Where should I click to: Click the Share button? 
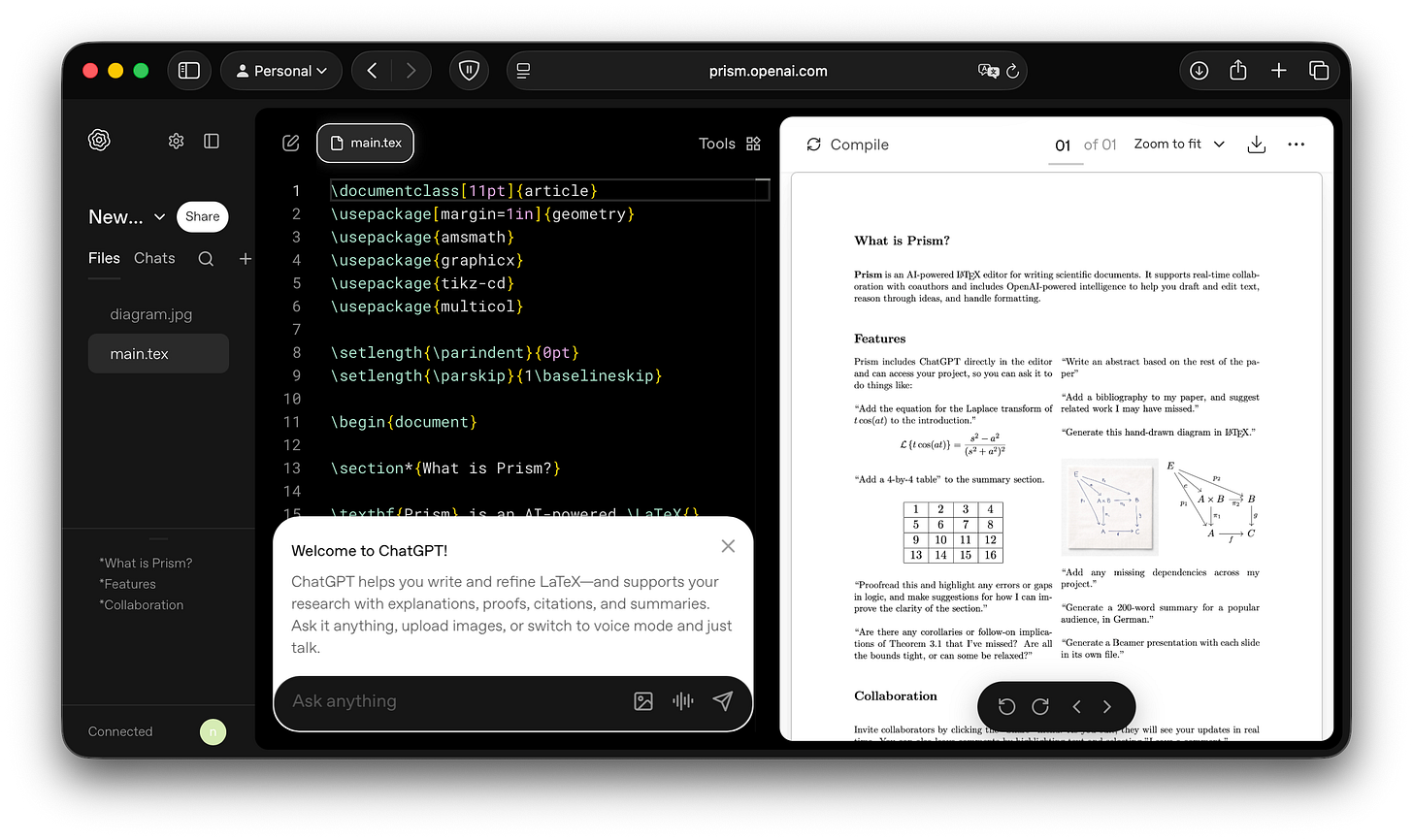coord(203,216)
